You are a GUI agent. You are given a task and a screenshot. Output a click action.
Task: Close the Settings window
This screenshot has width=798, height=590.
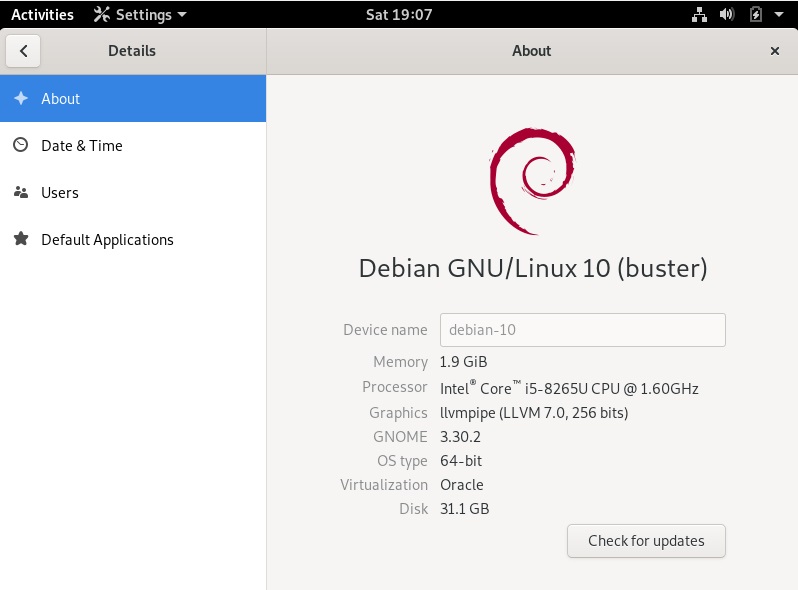pyautogui.click(x=775, y=51)
